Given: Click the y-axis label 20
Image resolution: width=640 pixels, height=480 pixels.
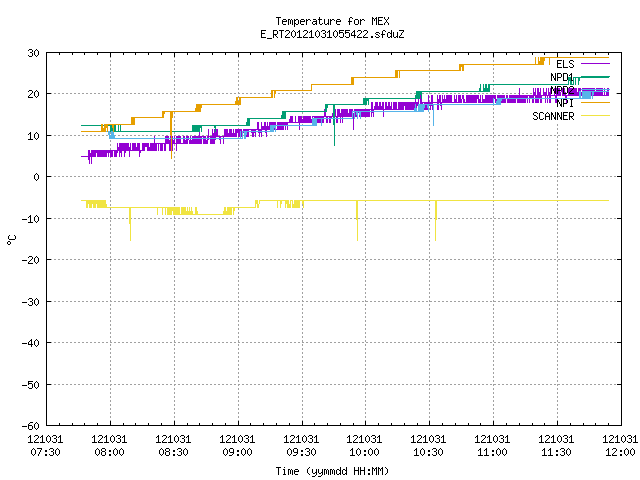Looking at the screenshot, I should (33, 94).
